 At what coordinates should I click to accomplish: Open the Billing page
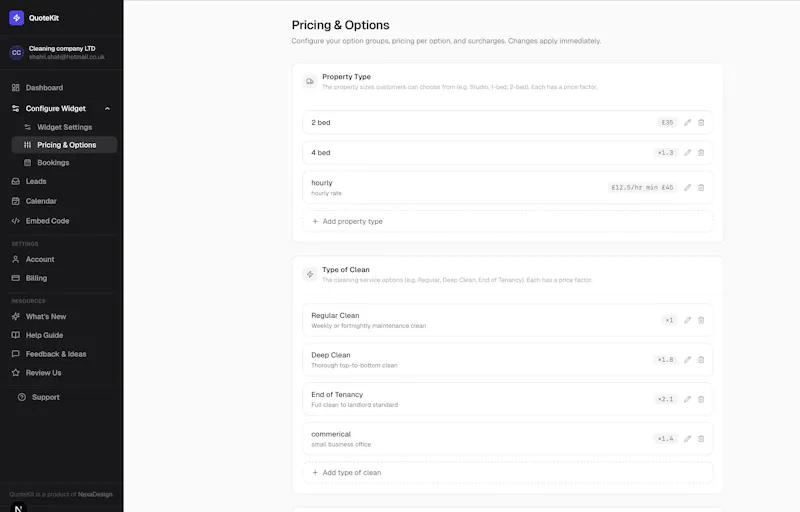coord(36,278)
